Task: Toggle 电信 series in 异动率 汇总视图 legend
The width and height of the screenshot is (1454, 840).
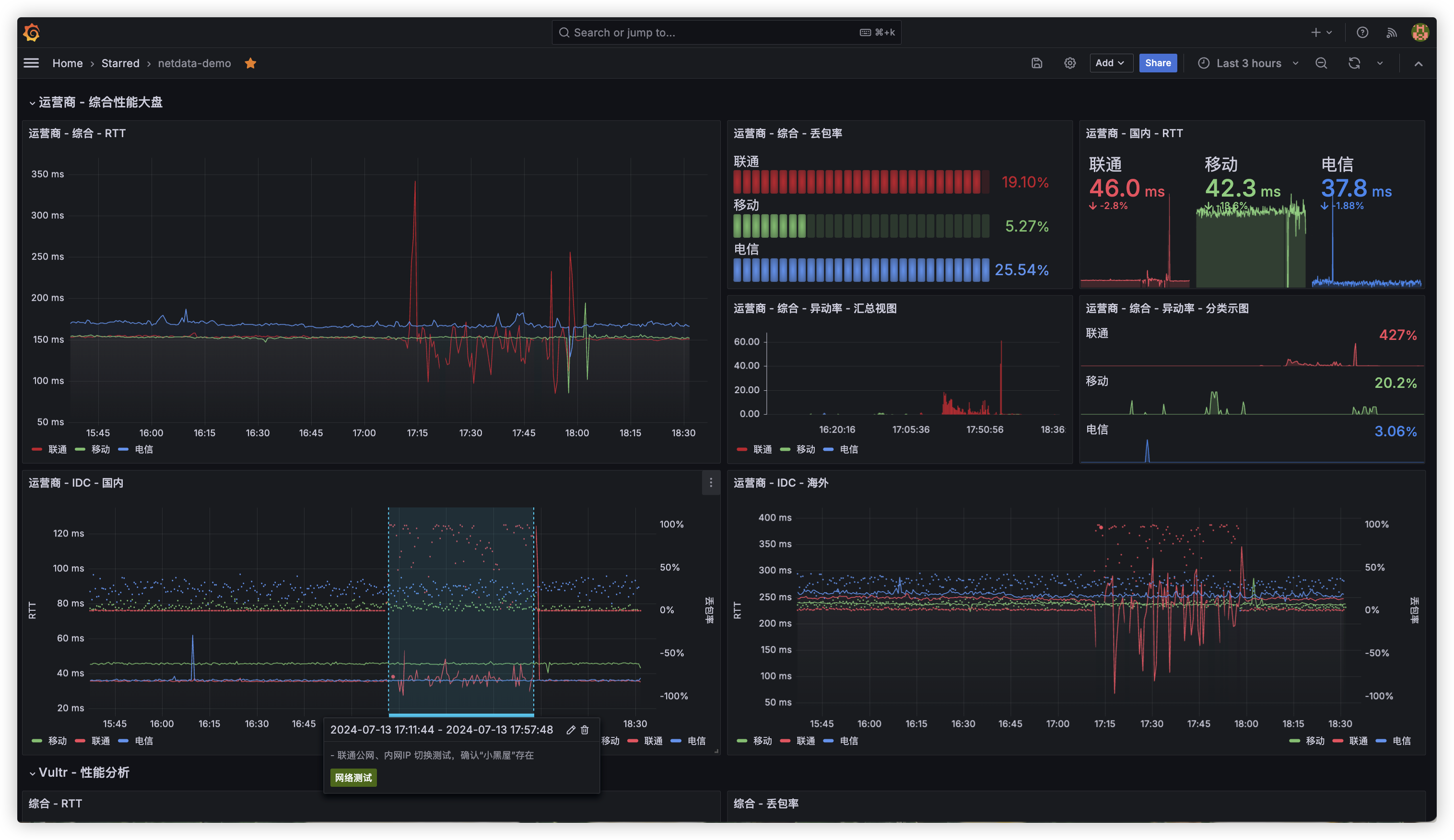Action: (848, 449)
